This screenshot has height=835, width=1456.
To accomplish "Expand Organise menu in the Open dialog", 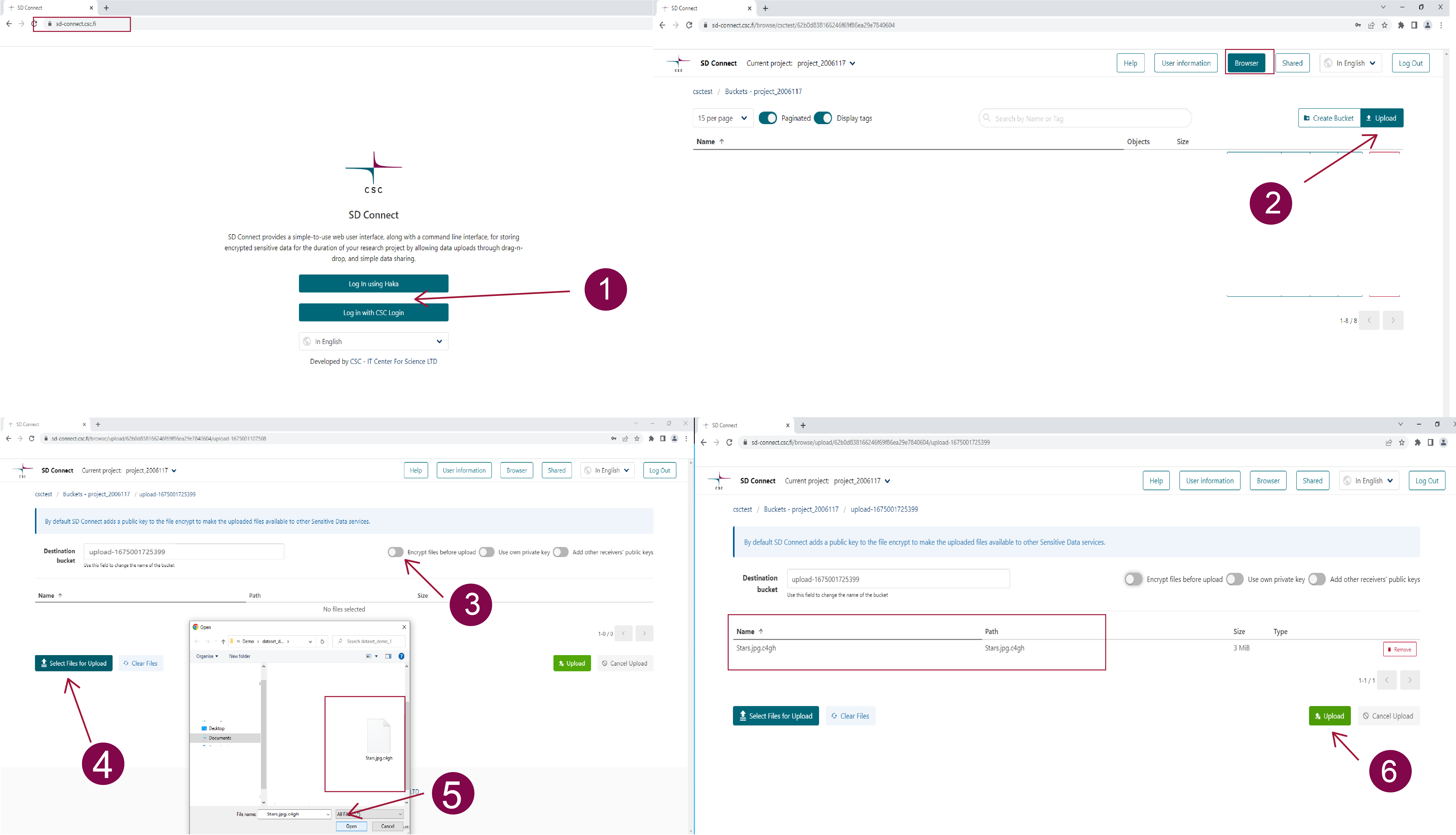I will click(x=207, y=656).
